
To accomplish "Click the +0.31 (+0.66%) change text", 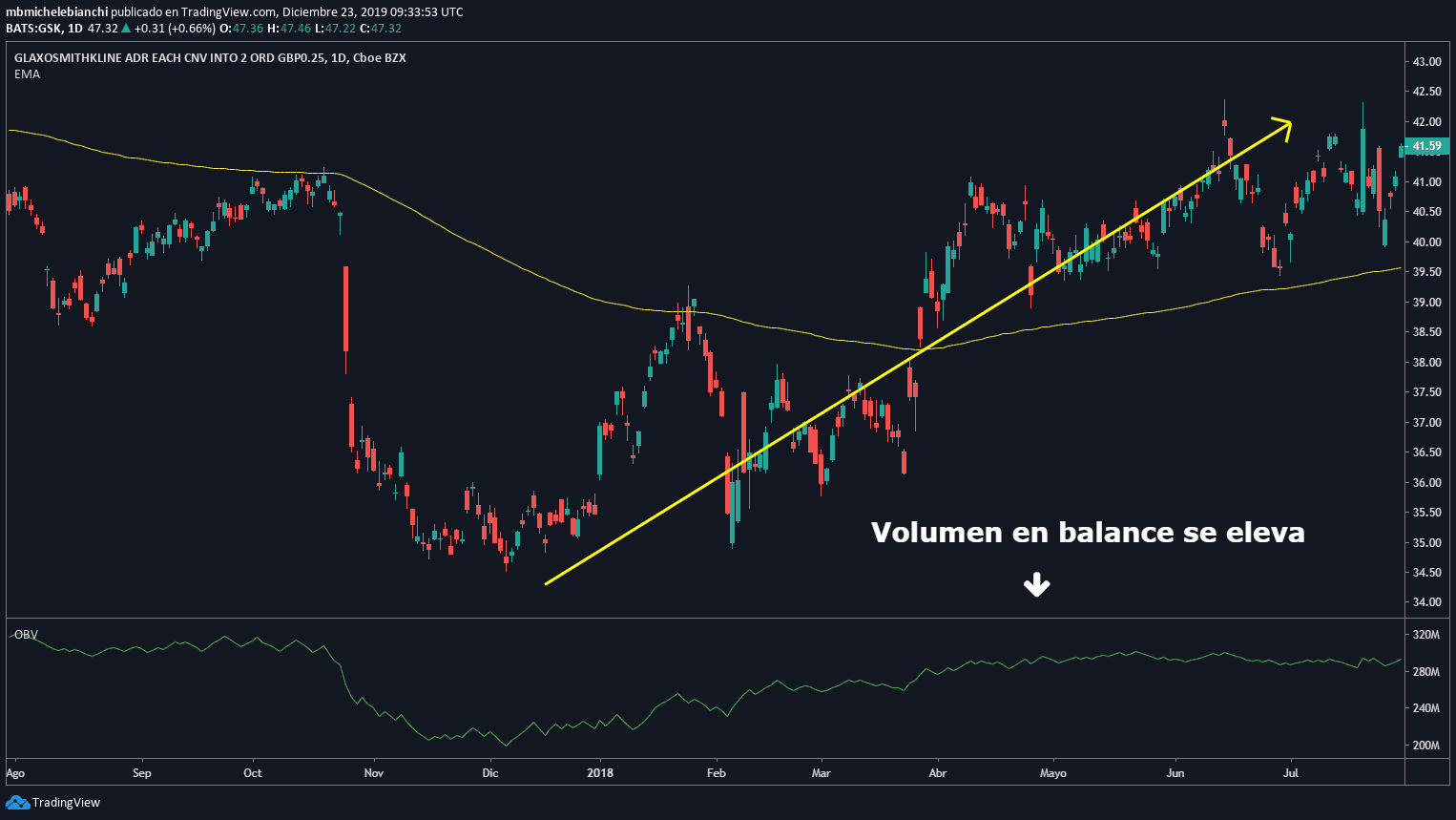I will (175, 29).
